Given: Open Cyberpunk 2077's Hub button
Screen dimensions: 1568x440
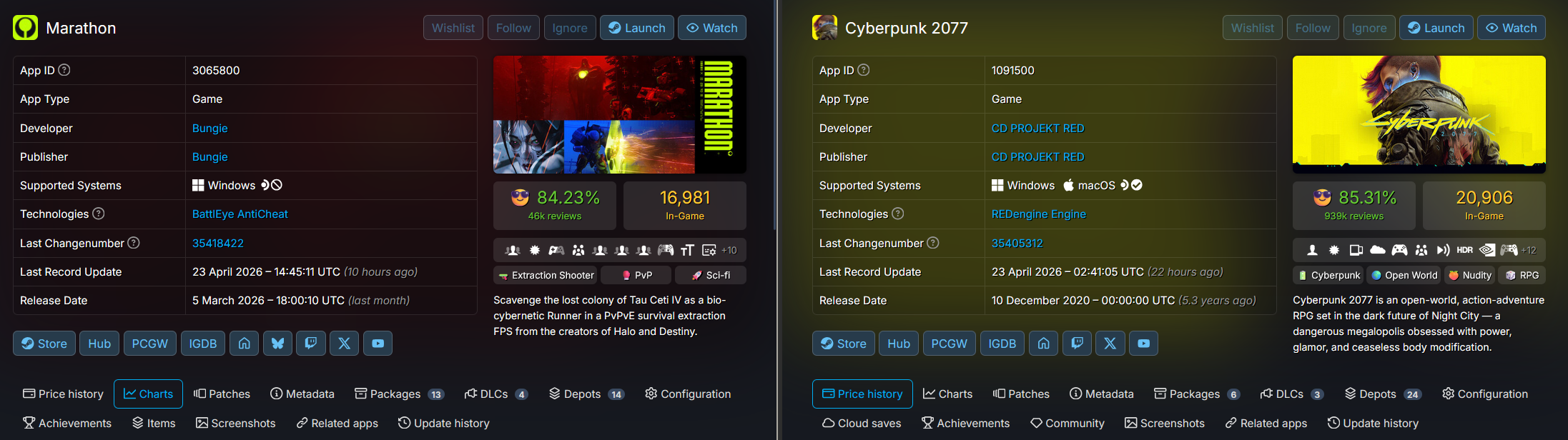Looking at the screenshot, I should tap(899, 344).
